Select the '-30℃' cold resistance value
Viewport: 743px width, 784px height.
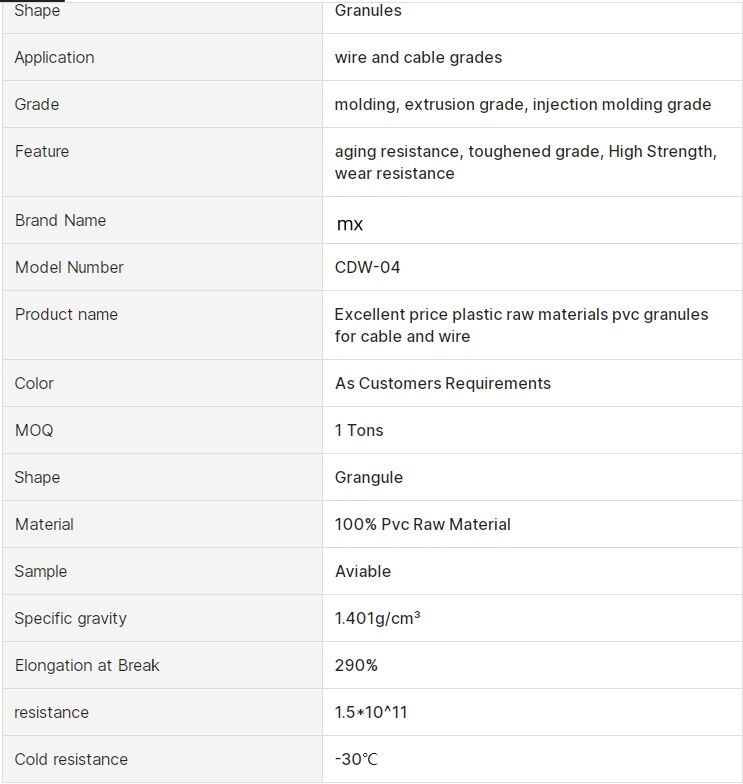point(356,760)
